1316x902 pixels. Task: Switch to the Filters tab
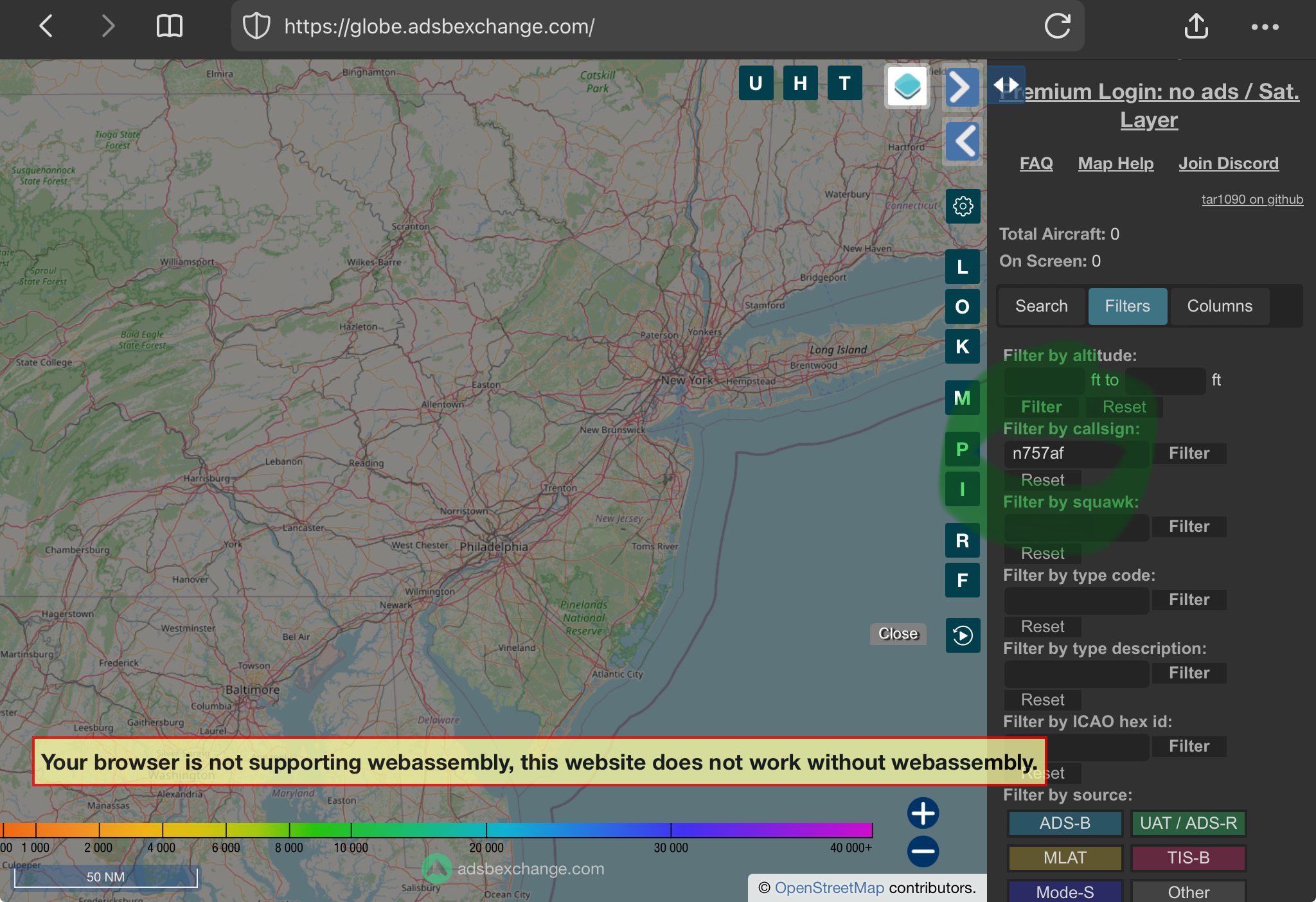click(1128, 306)
